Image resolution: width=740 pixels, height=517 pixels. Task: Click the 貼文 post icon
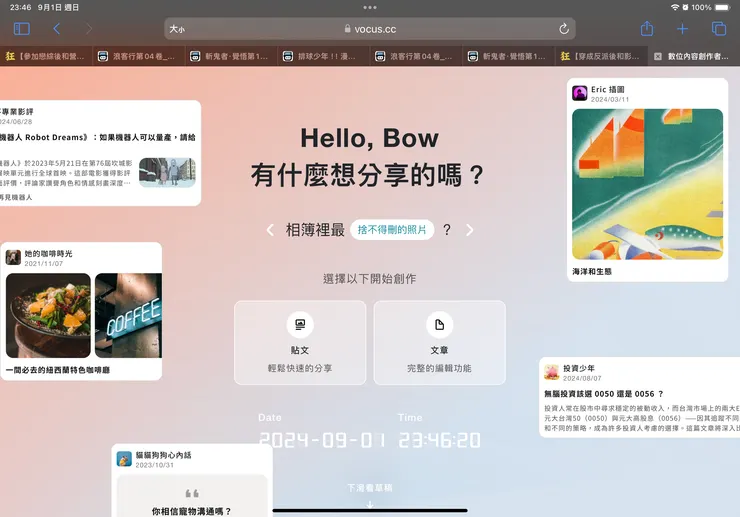(x=300, y=324)
